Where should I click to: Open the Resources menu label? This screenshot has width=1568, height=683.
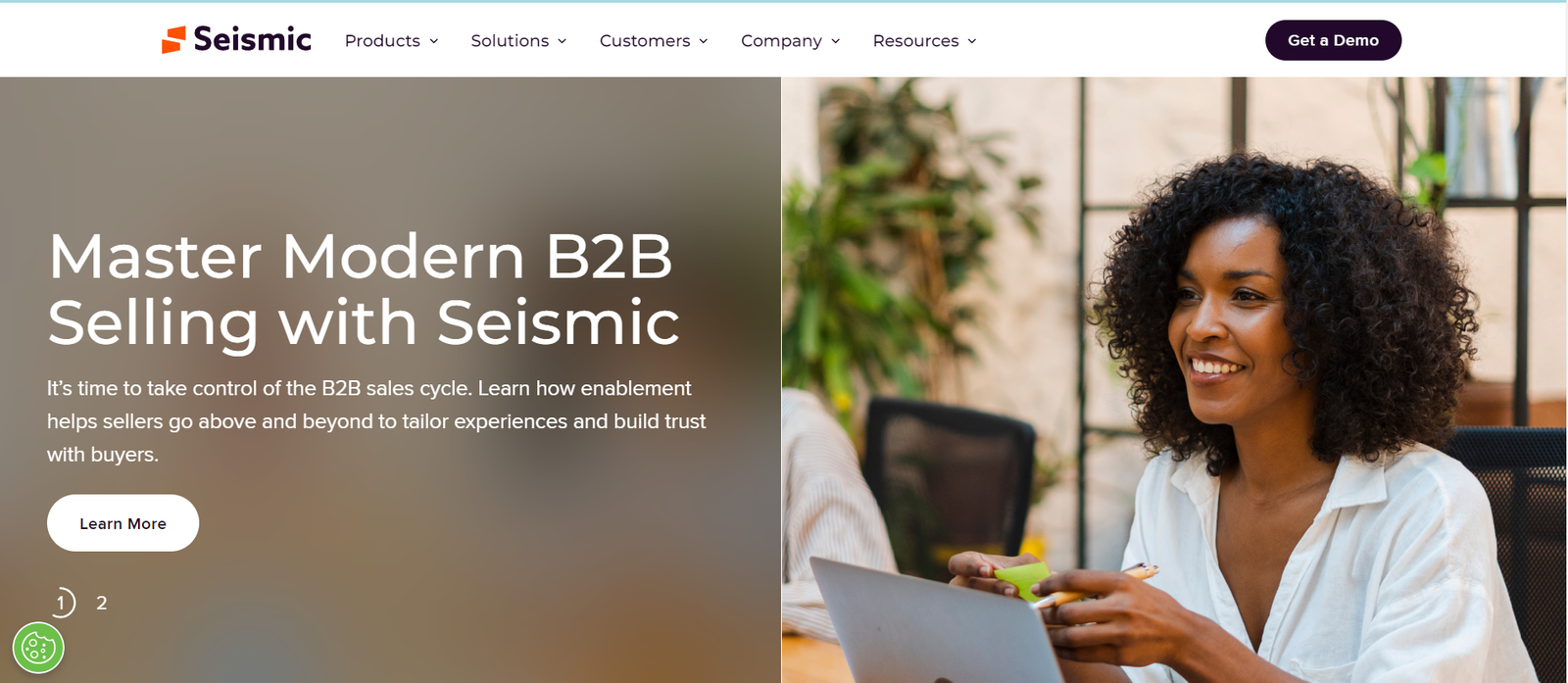click(915, 41)
